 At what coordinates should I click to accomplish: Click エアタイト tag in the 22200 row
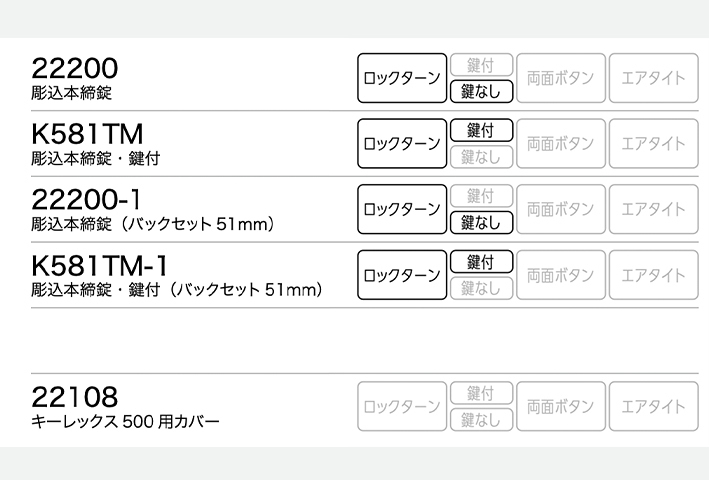click(653, 79)
